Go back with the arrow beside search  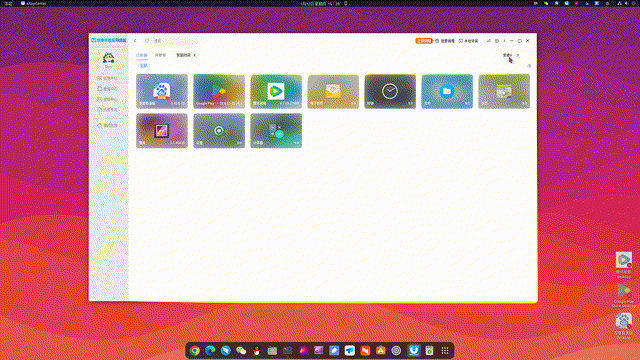[x=135, y=41]
